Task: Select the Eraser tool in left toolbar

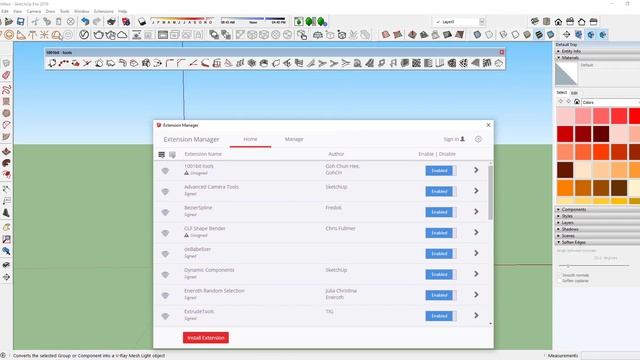Action: [6, 76]
